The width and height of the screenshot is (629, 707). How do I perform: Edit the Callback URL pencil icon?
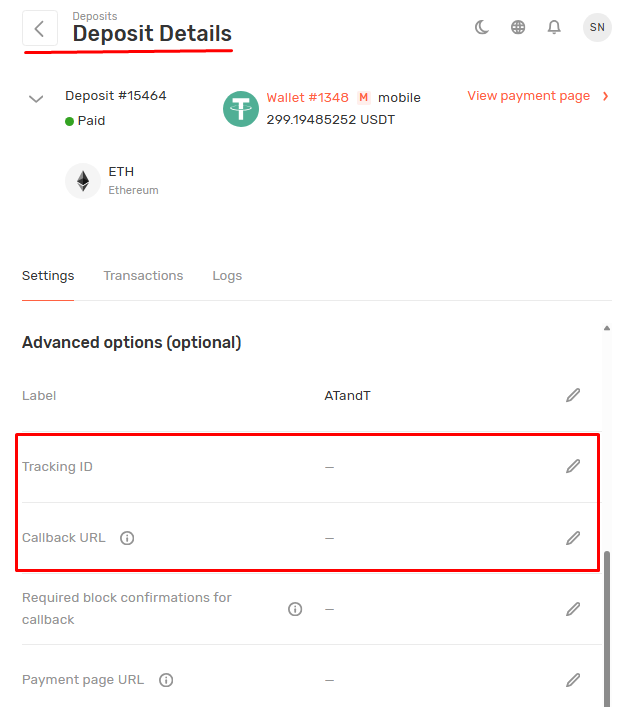point(573,538)
